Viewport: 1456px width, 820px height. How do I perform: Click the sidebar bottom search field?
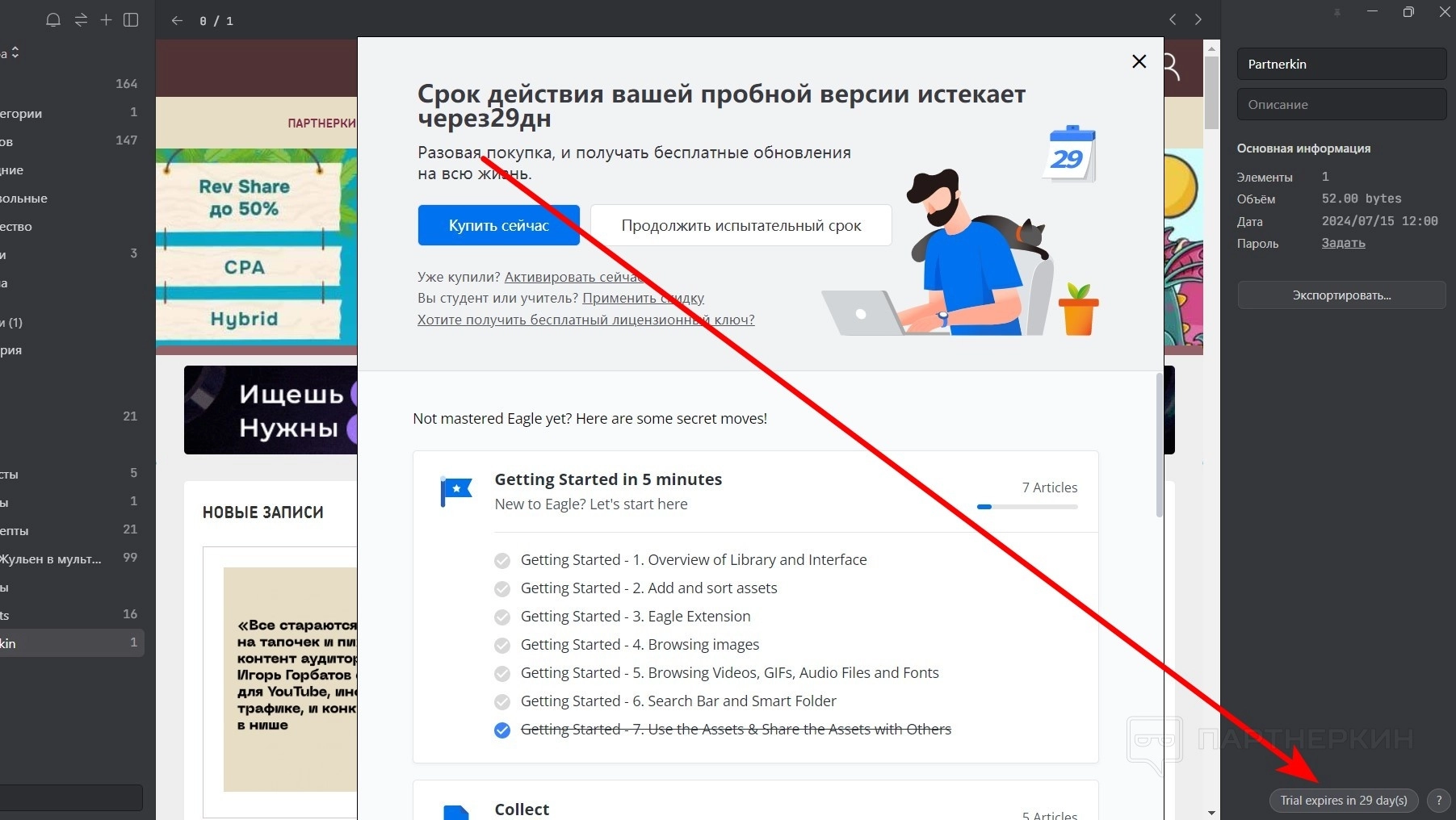pyautogui.click(x=71, y=797)
